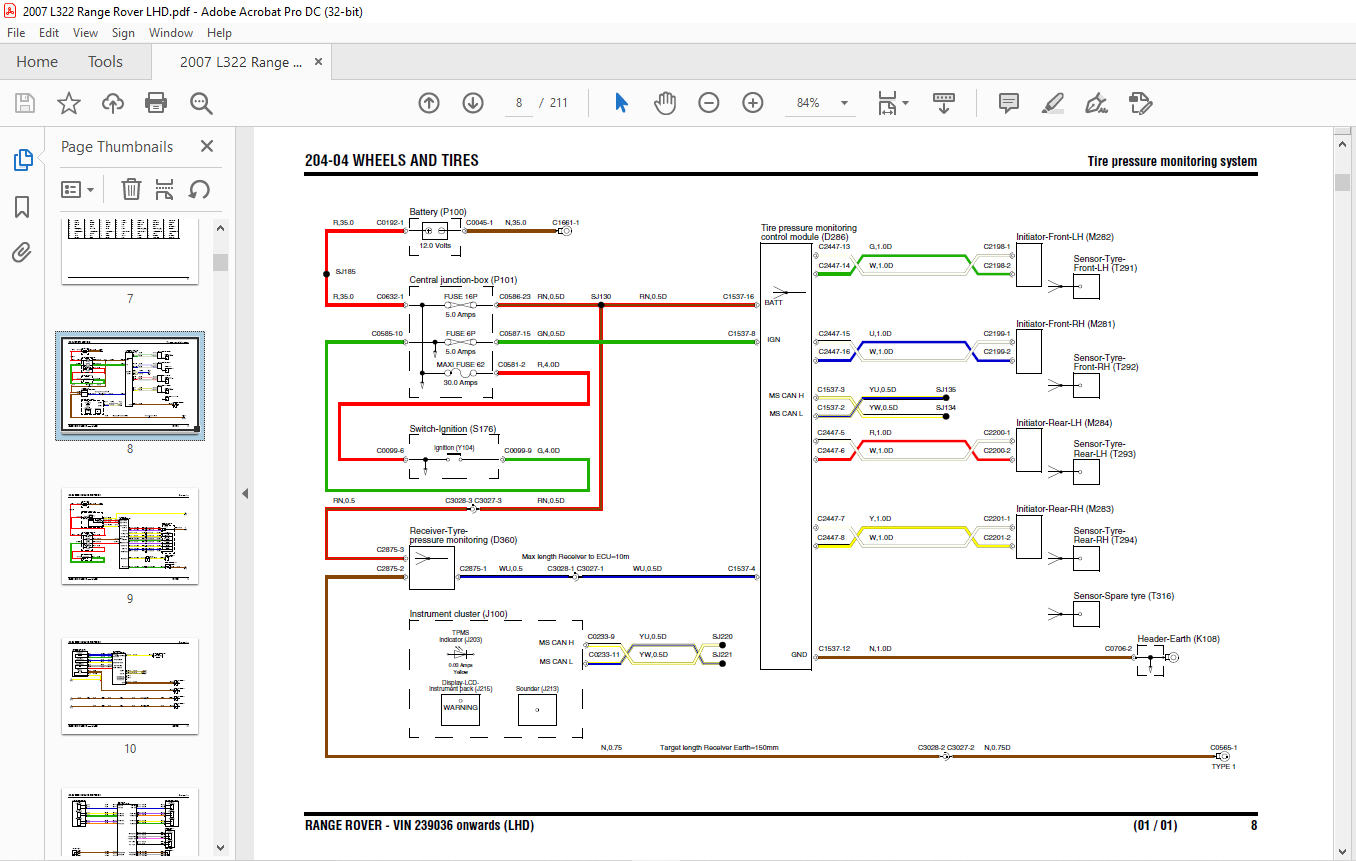Click the document scroll up arrow
This screenshot has height=861, width=1356.
[1342, 143]
